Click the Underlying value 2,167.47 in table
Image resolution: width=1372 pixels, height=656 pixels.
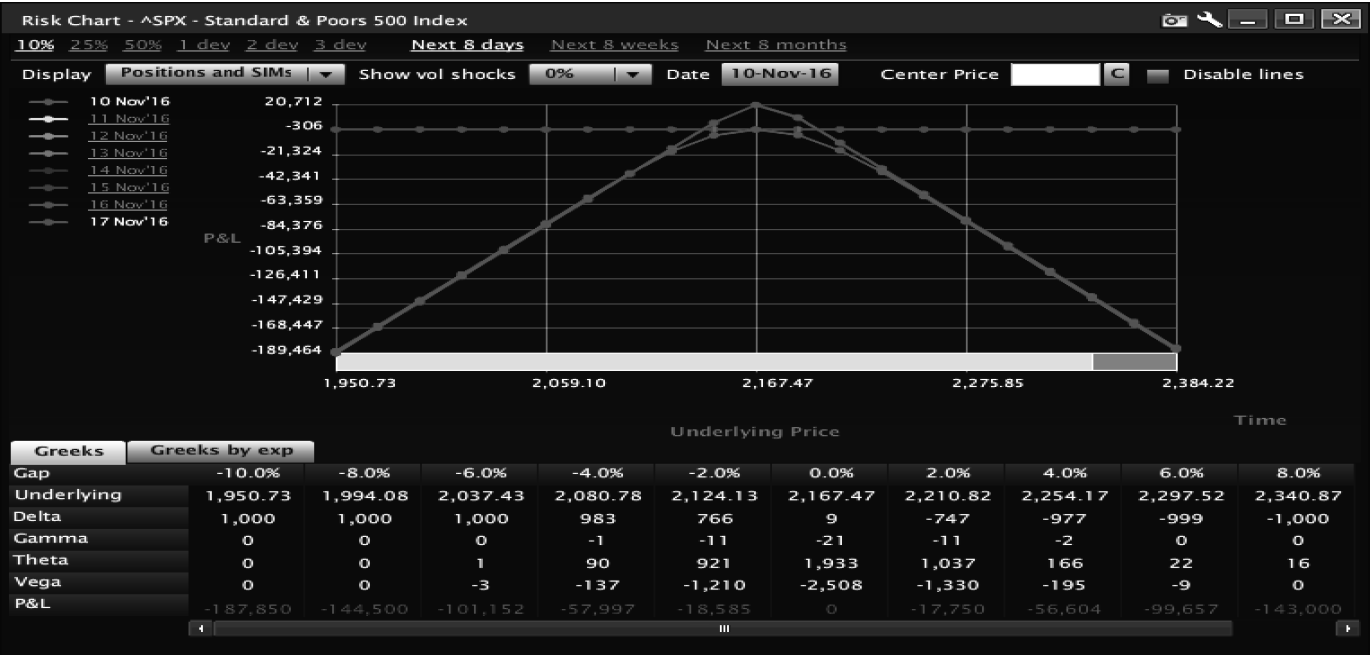[x=831, y=496]
